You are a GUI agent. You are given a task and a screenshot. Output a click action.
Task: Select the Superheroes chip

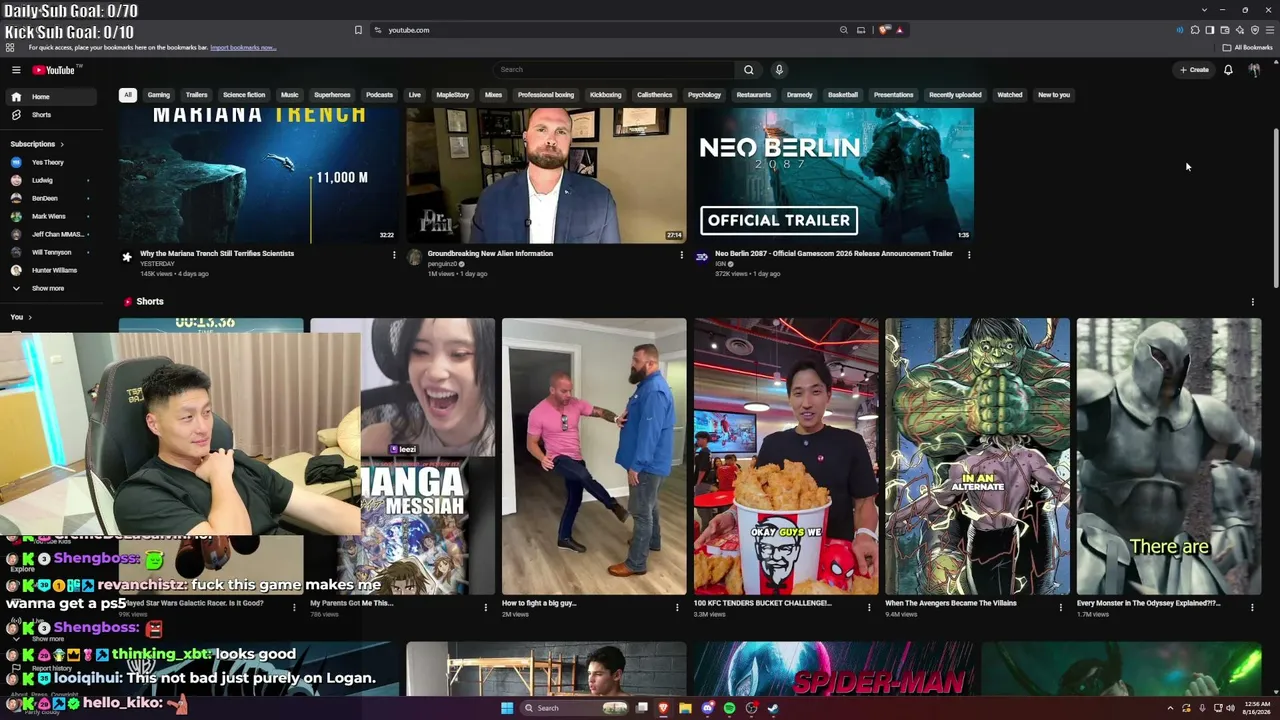[332, 95]
